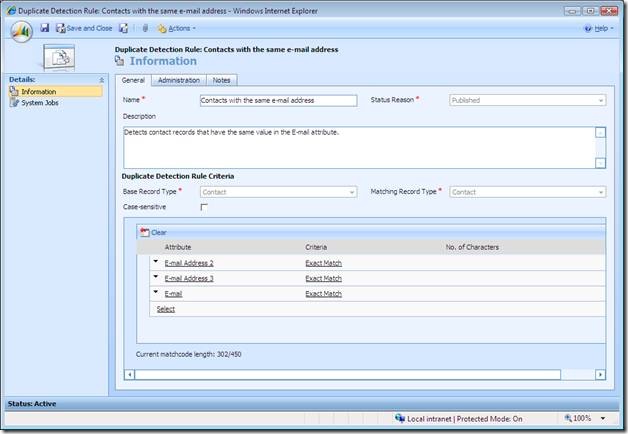Viewport: 628px width, 434px height.
Task: Click the Select link in criteria grid
Action: point(165,309)
